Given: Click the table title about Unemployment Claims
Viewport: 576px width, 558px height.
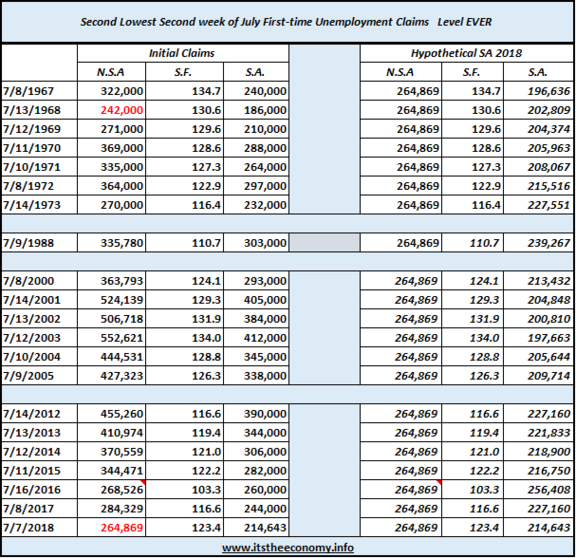Looking at the screenshot, I should point(286,22).
